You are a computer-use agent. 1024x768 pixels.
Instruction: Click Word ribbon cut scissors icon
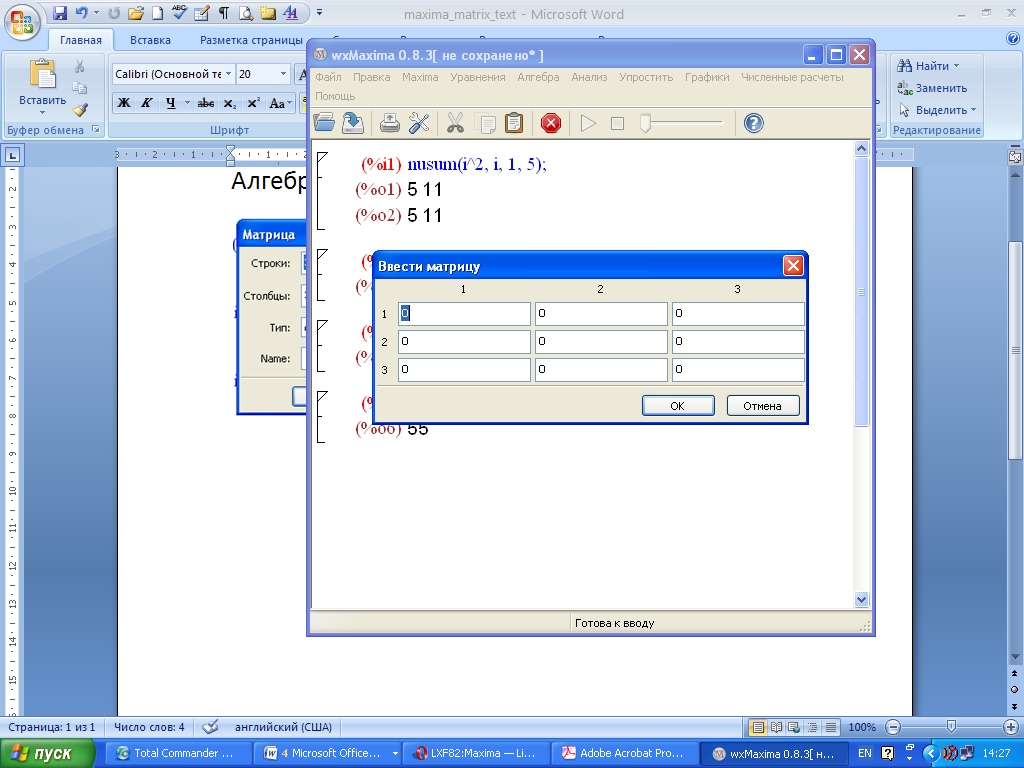pyautogui.click(x=80, y=66)
